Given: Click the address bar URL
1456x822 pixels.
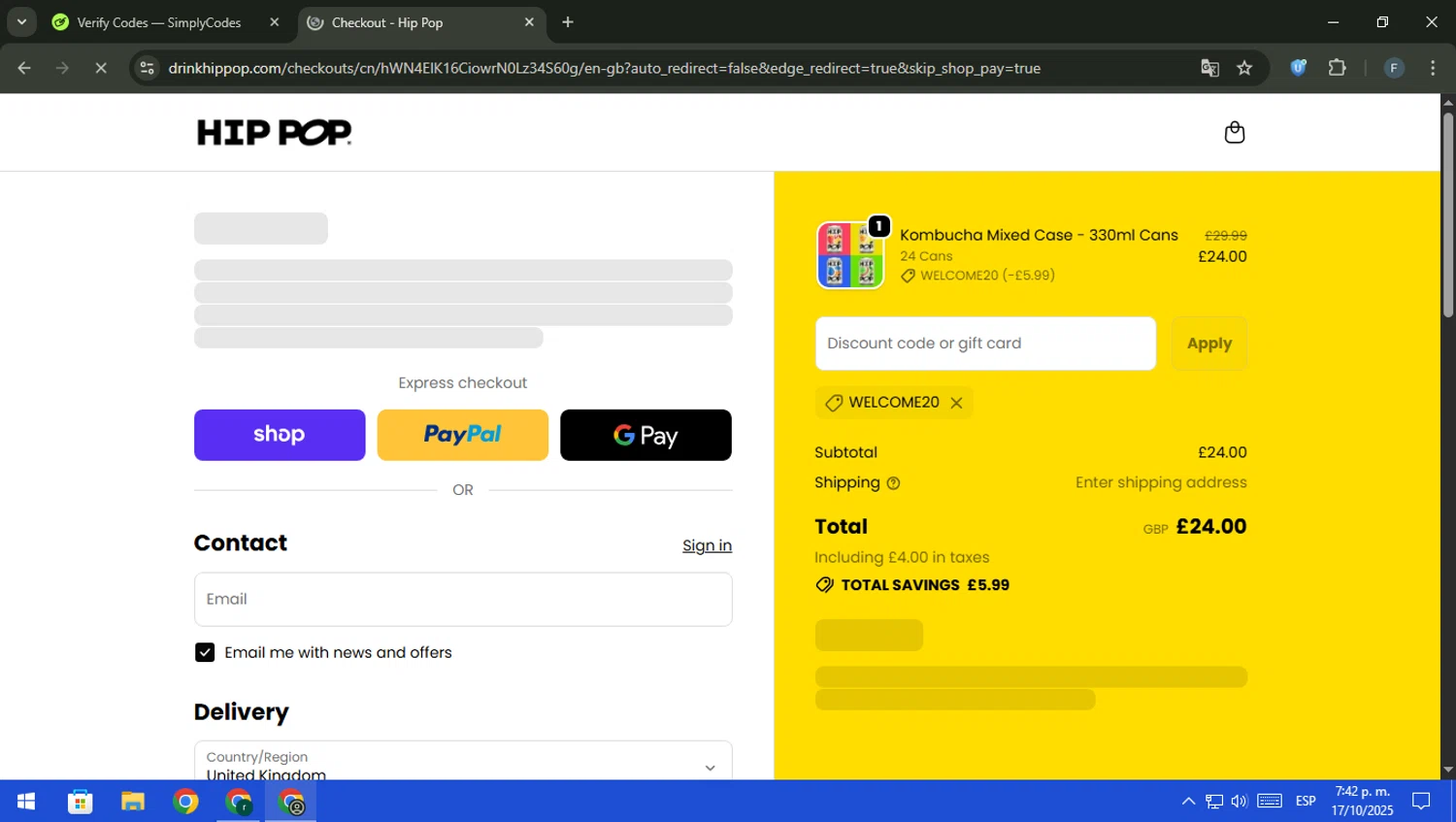Looking at the screenshot, I should click(x=604, y=68).
